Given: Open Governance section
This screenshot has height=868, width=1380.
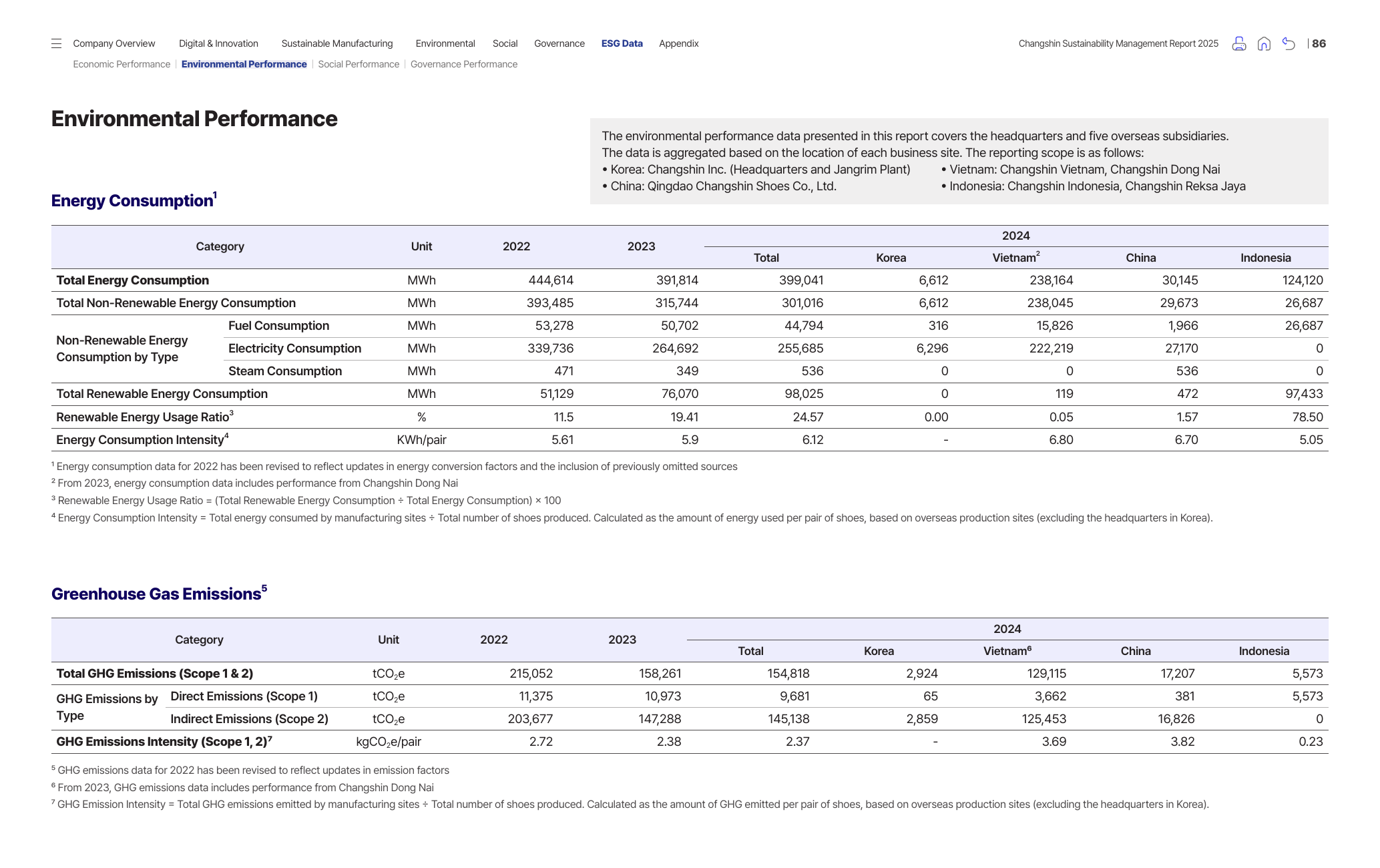Looking at the screenshot, I should [x=559, y=43].
